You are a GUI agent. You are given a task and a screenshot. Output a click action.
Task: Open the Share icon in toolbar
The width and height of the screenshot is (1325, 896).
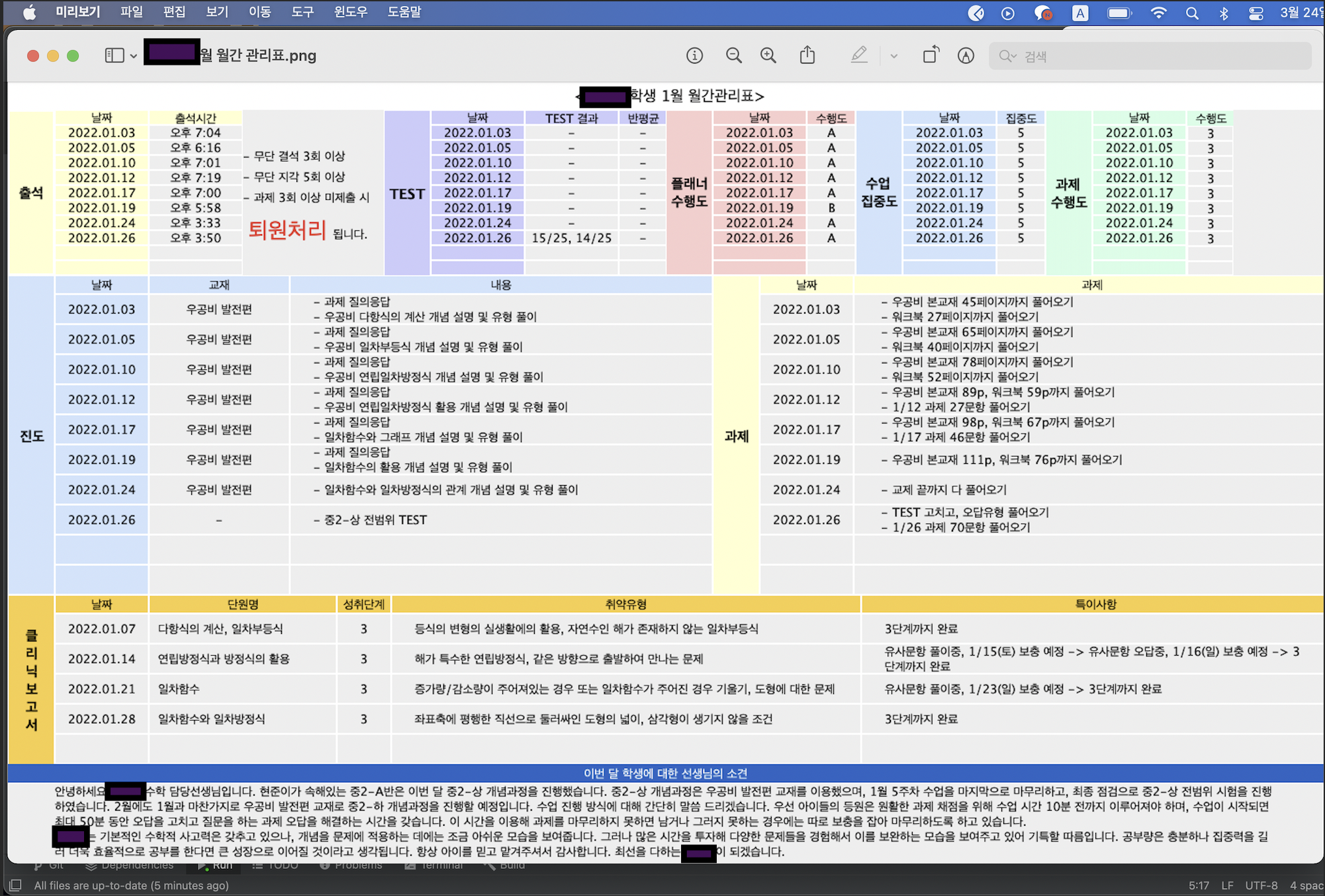pos(807,55)
